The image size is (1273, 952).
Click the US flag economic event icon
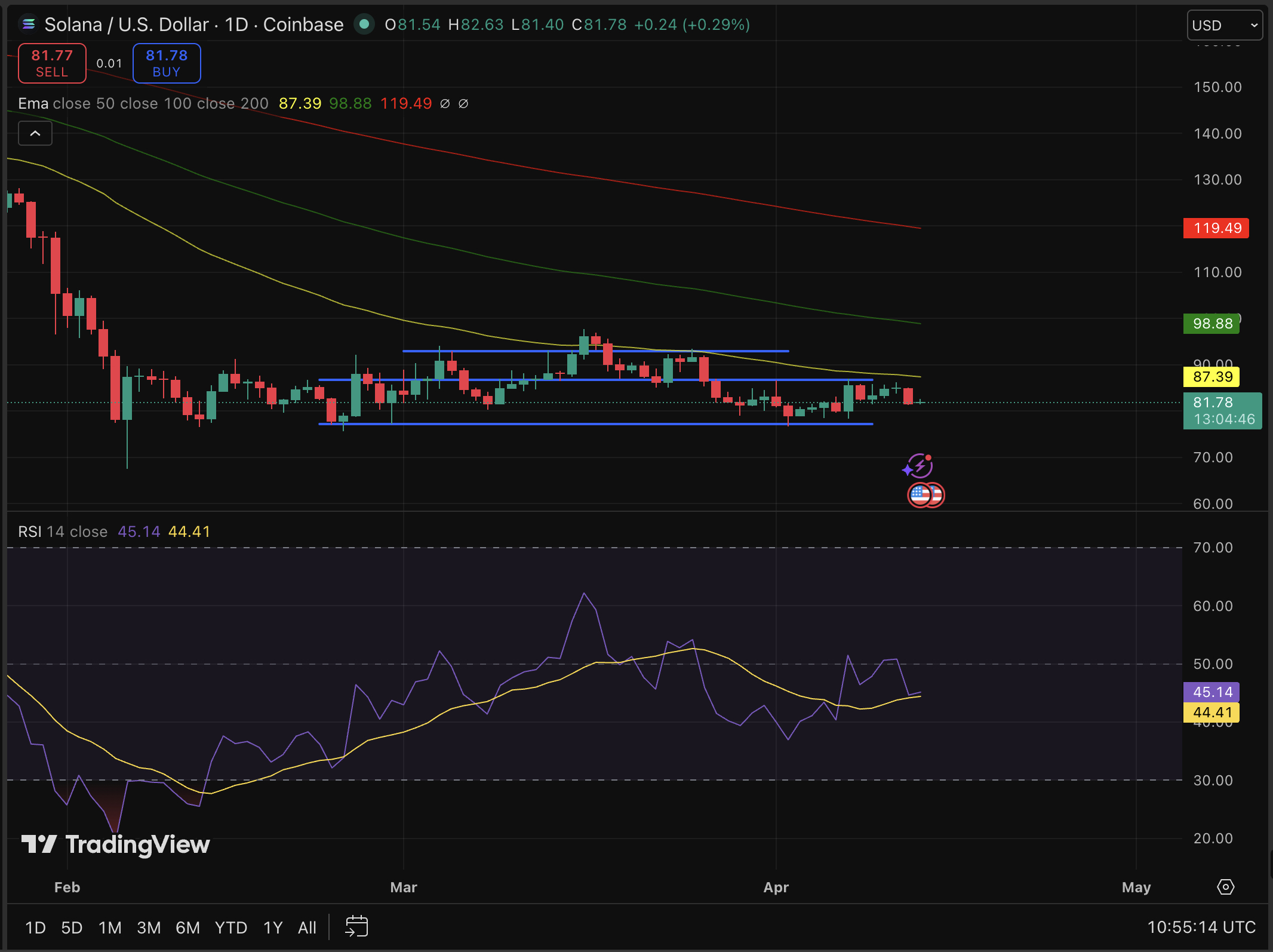pos(921,495)
